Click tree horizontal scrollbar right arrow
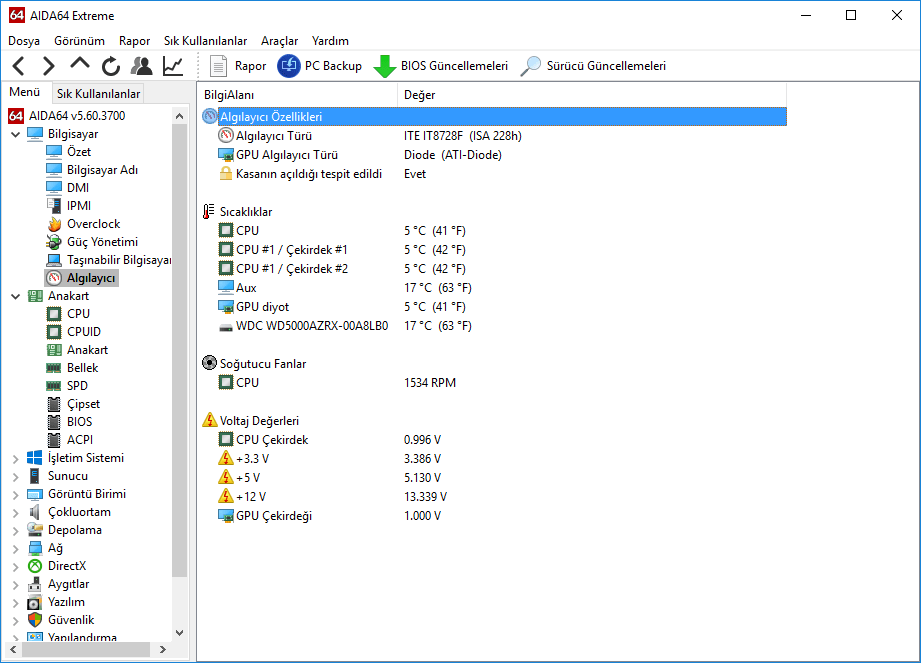The image size is (921, 663). 163,649
